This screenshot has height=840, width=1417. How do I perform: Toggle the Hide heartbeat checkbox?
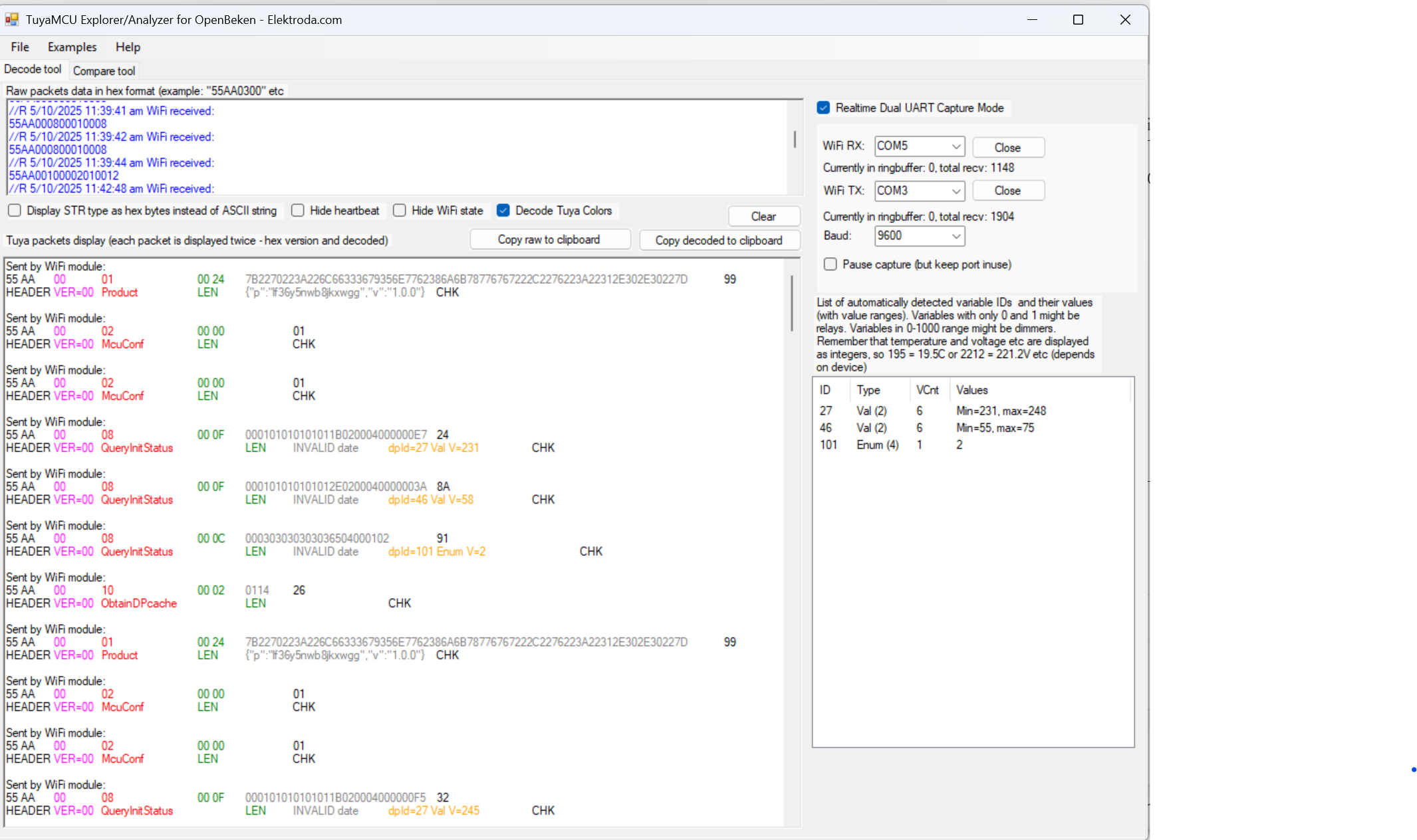point(298,211)
